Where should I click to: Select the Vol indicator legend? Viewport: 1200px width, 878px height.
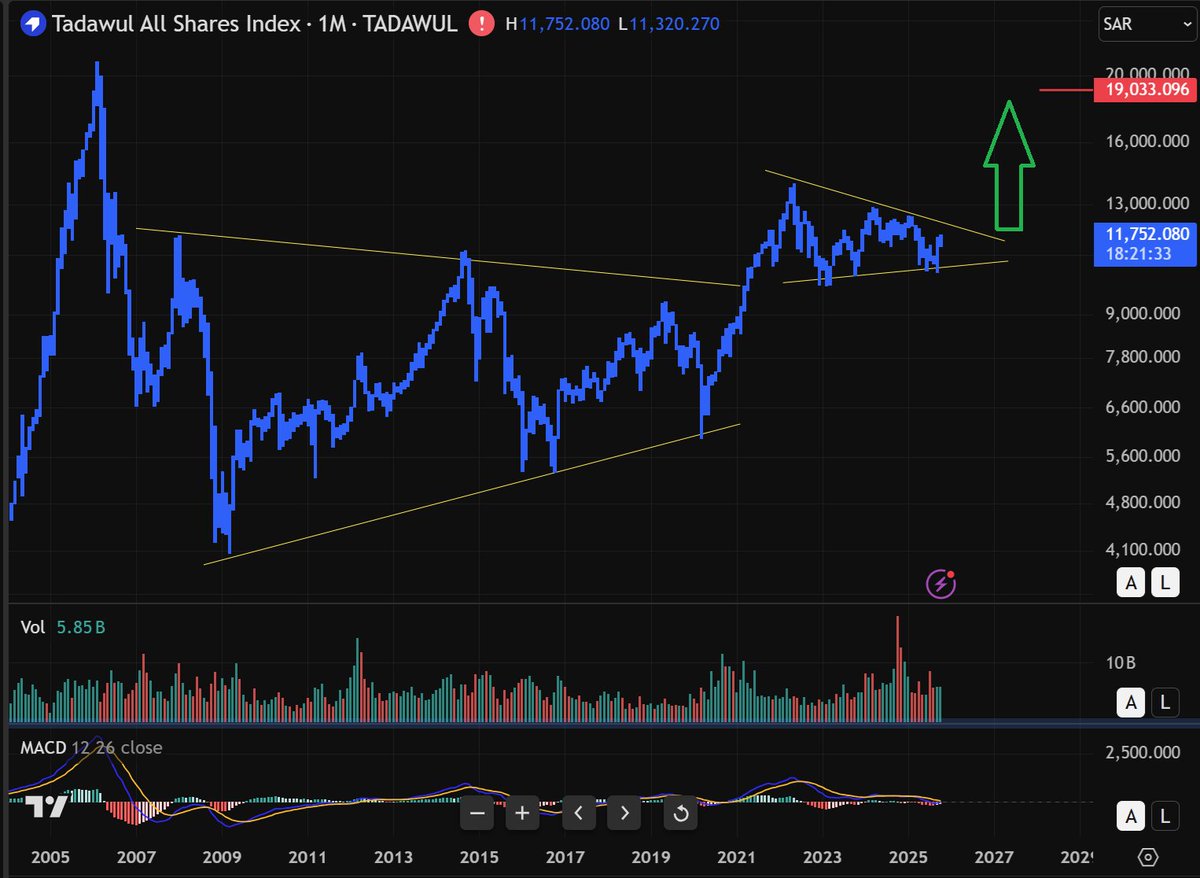(33, 627)
